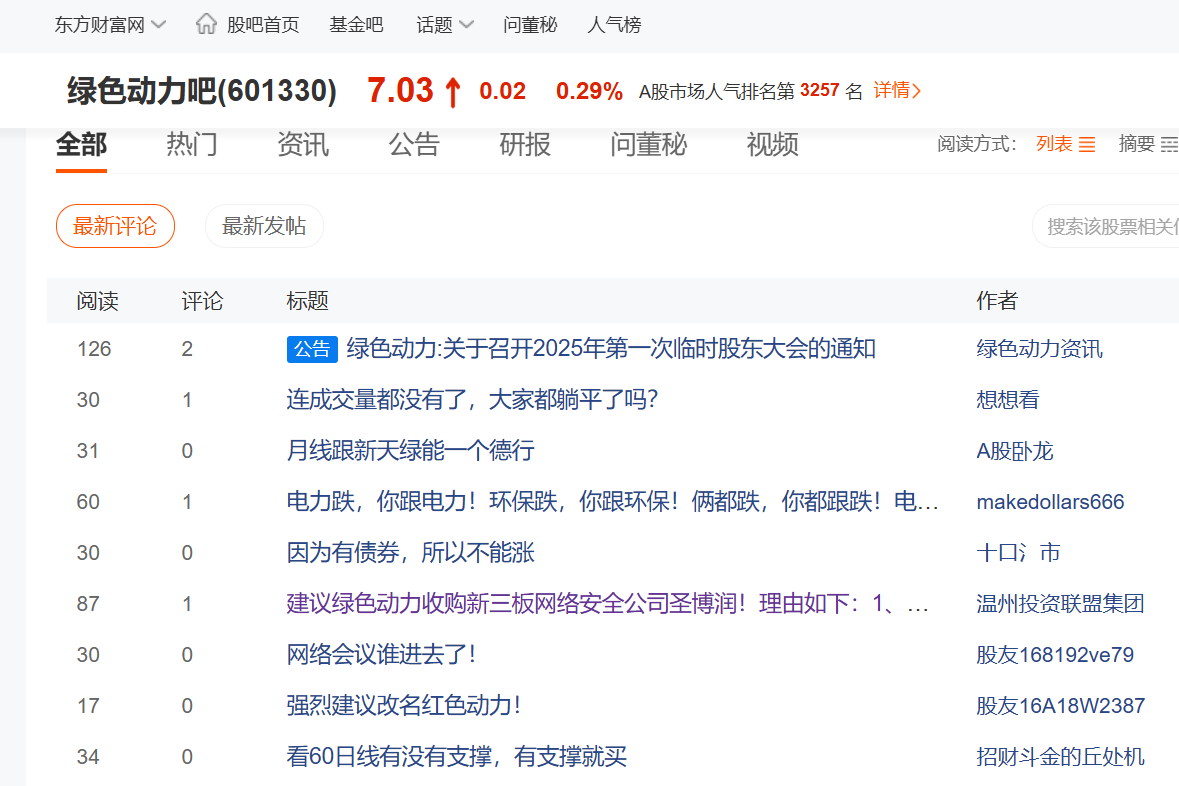Open the 问董秘 top navigation link
1179x786 pixels.
(x=530, y=25)
